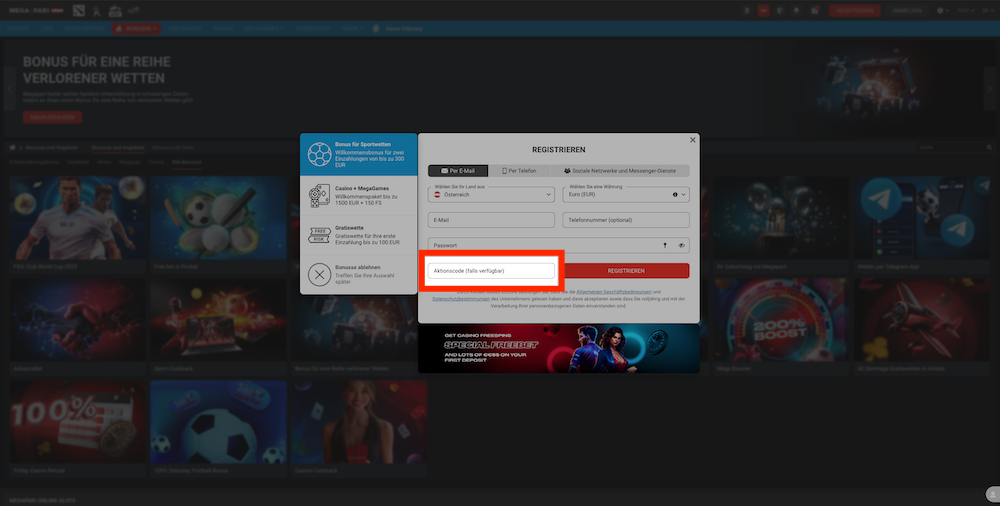Click the Bonusse ablehnen circled X
This screenshot has height=506, width=1000.
click(x=319, y=274)
